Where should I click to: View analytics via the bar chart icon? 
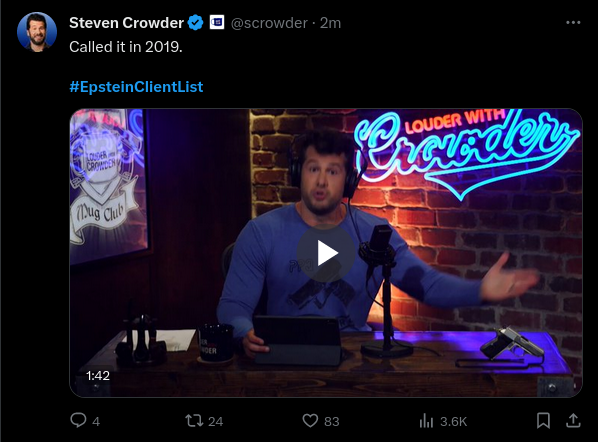point(426,421)
